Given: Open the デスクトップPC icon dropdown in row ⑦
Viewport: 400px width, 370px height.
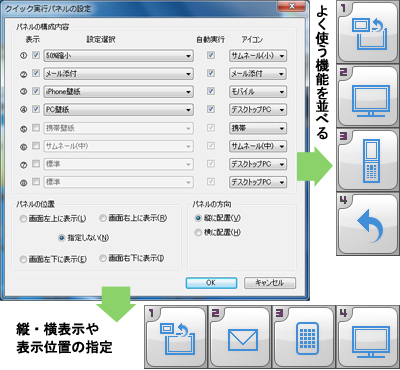Looking at the screenshot, I should [258, 164].
